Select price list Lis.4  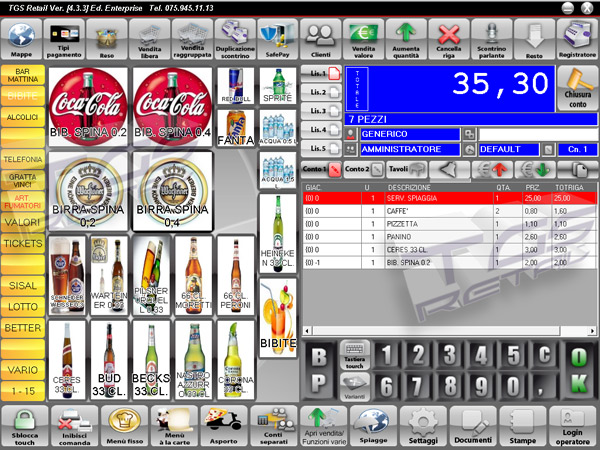[321, 130]
